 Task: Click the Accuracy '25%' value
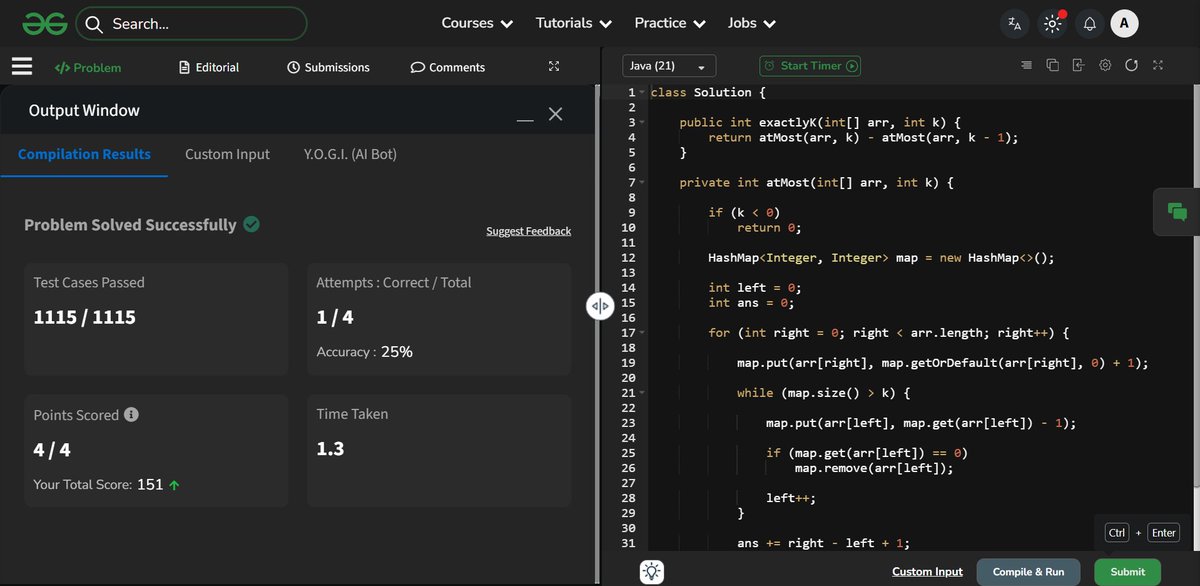(x=396, y=352)
